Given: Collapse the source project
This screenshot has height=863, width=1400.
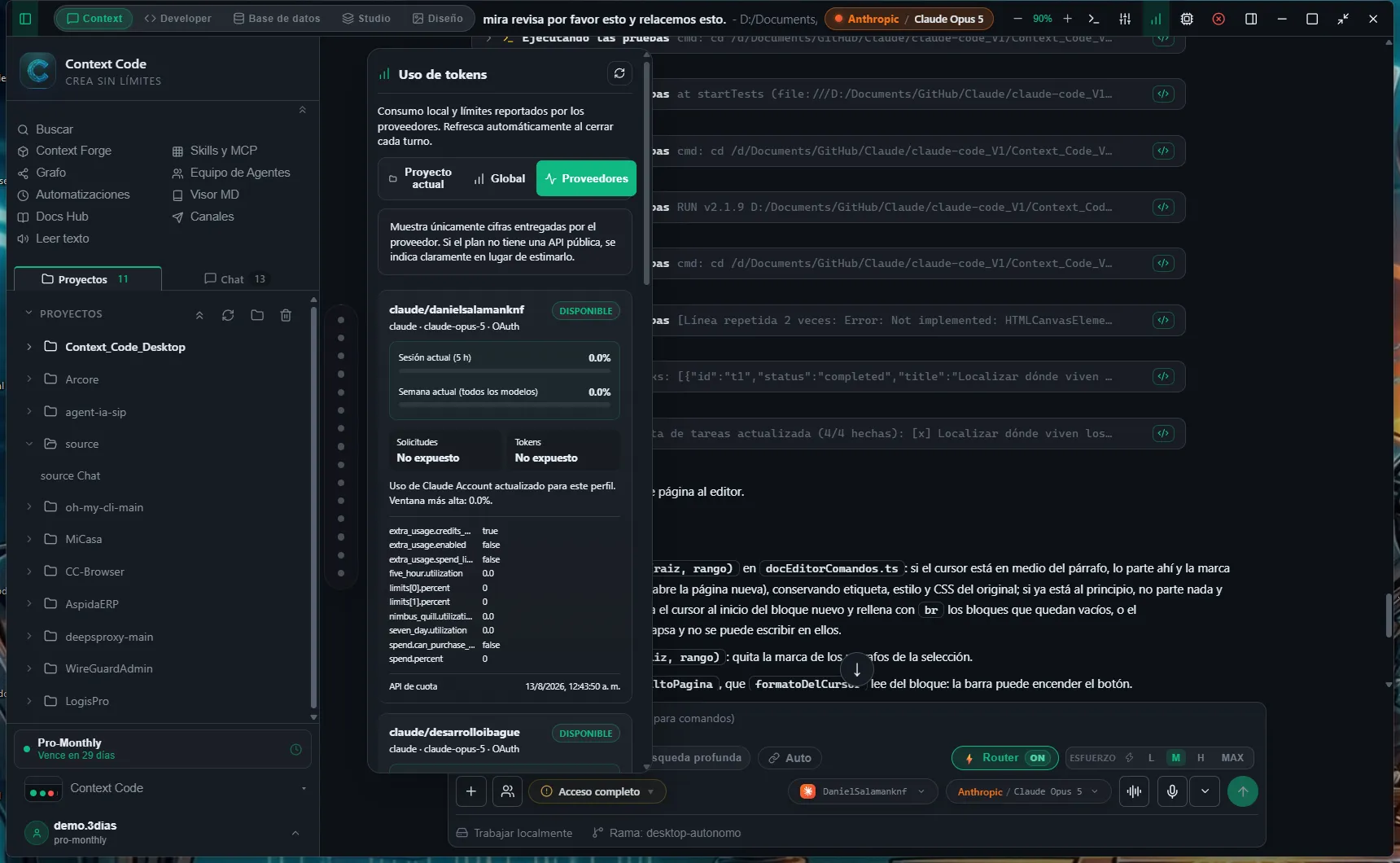Looking at the screenshot, I should point(29,444).
